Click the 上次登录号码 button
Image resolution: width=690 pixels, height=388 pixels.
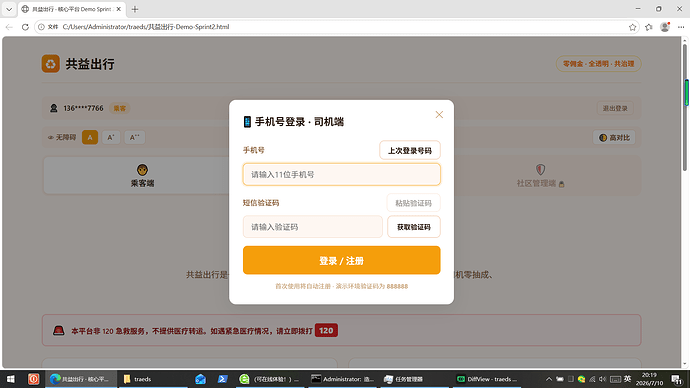[410, 150]
